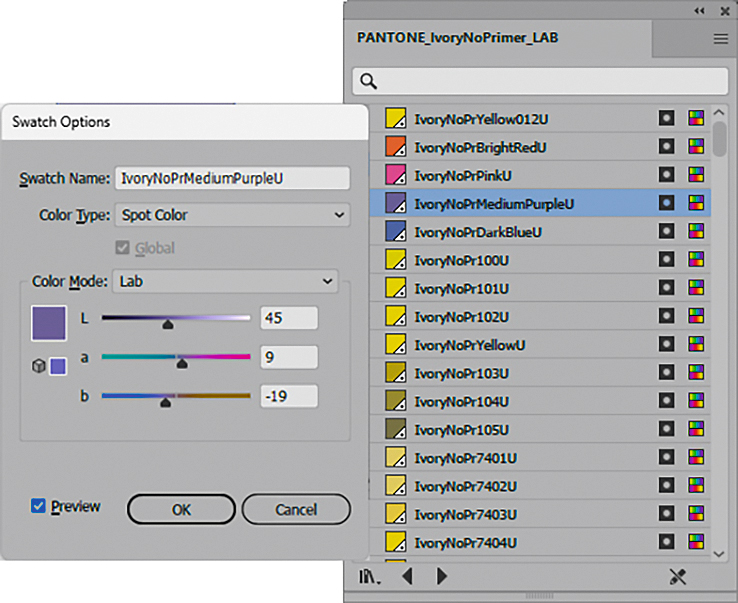Click the swatch search field
The width and height of the screenshot is (738, 603).
(540, 81)
